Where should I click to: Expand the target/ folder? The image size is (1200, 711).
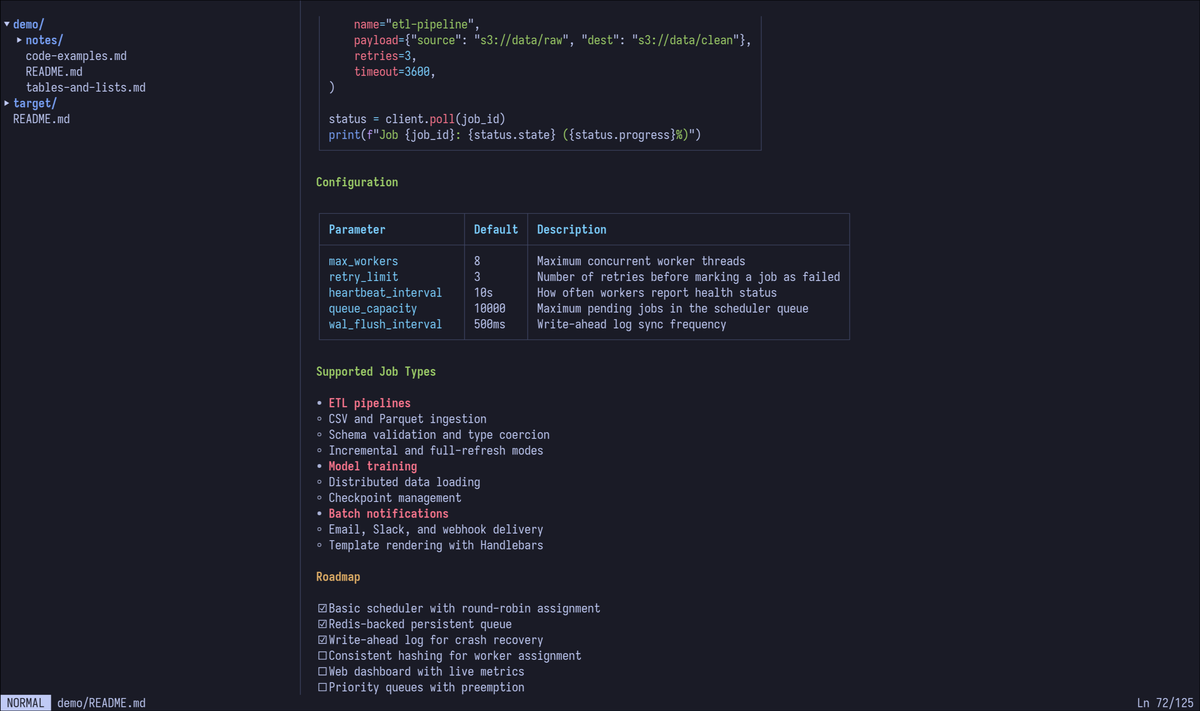pyautogui.click(x=35, y=103)
